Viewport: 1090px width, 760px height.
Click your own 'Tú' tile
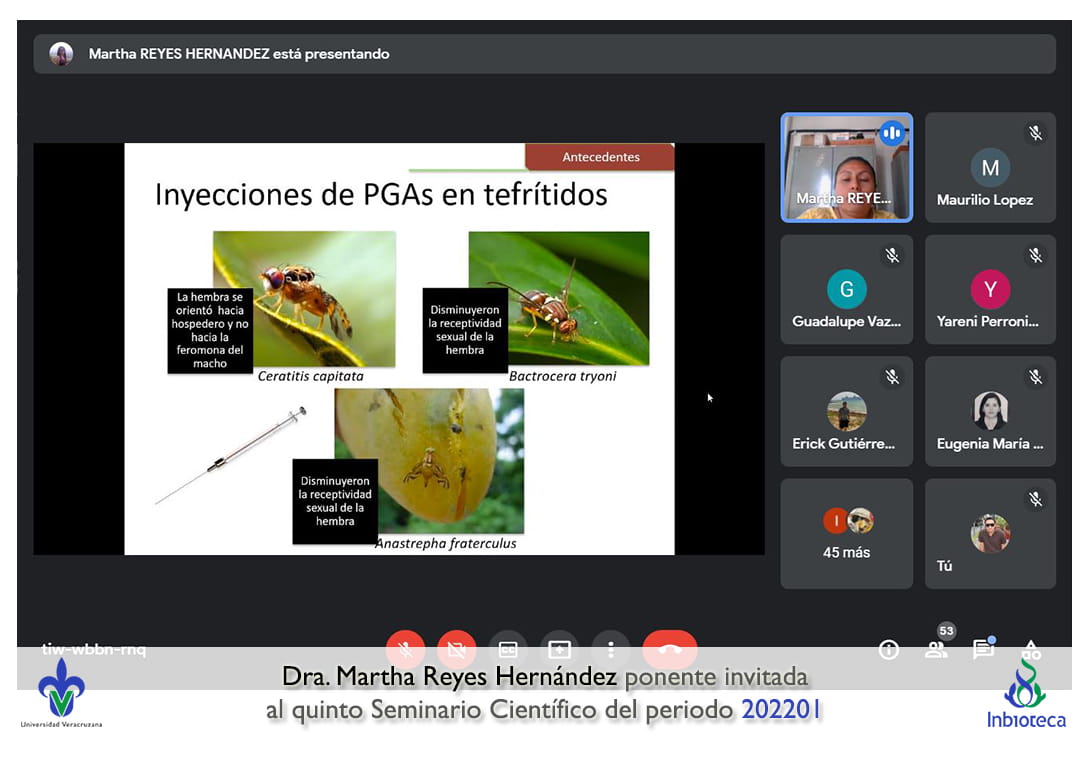[990, 534]
